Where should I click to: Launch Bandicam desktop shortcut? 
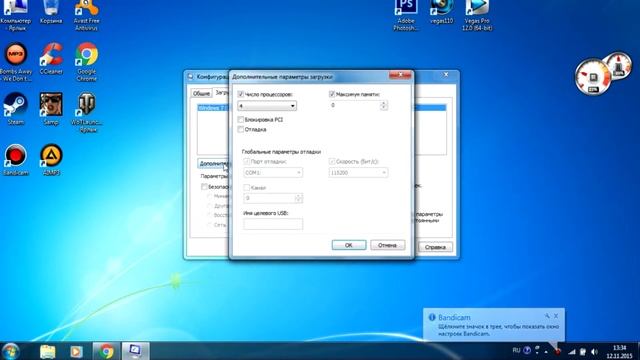point(16,160)
